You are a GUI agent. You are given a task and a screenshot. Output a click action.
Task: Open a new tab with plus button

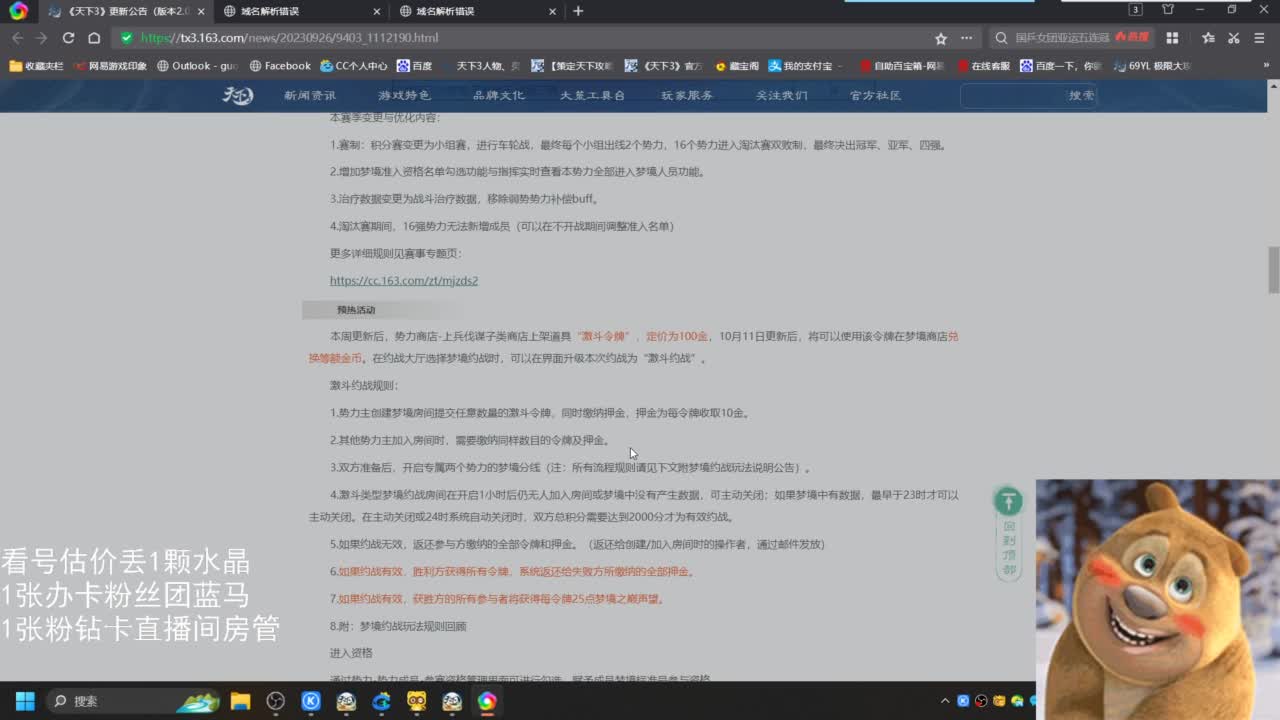coord(578,11)
